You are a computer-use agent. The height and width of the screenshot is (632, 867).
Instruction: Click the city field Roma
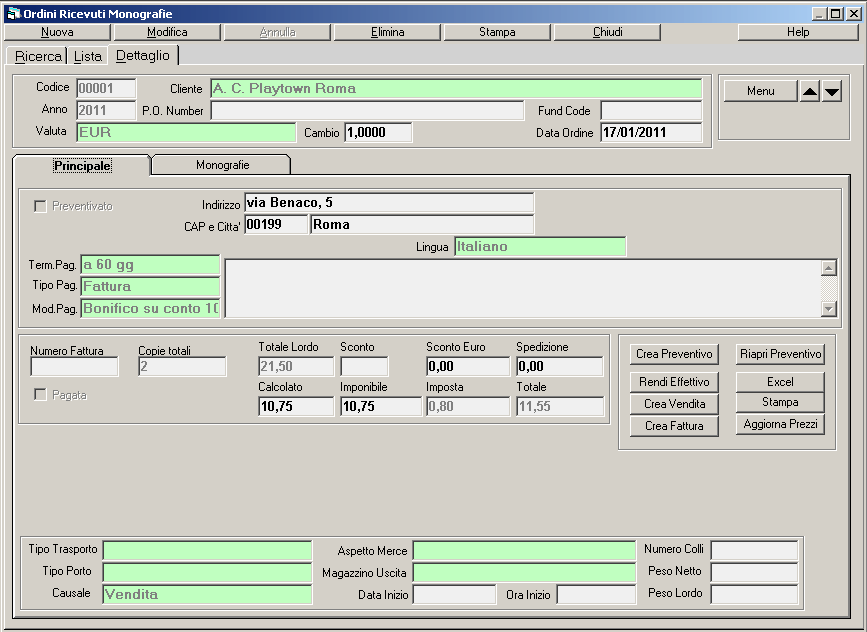click(422, 224)
